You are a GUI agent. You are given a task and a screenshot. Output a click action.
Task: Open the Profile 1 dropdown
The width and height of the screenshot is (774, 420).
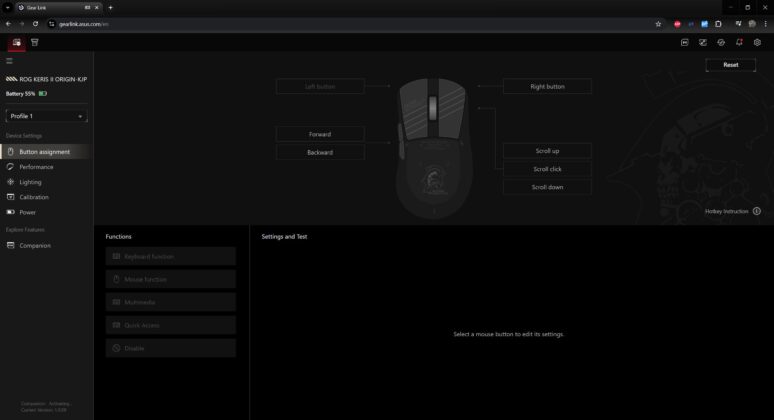46,116
